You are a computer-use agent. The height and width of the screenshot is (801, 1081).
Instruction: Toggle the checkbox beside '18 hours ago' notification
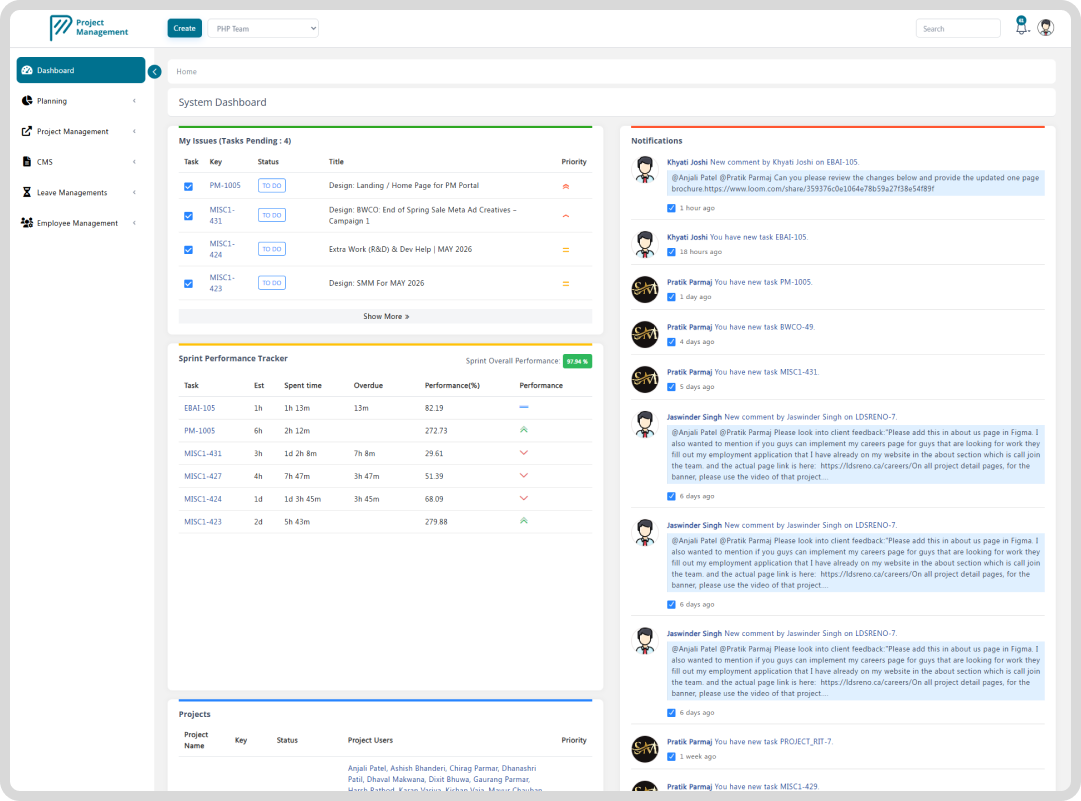point(671,252)
